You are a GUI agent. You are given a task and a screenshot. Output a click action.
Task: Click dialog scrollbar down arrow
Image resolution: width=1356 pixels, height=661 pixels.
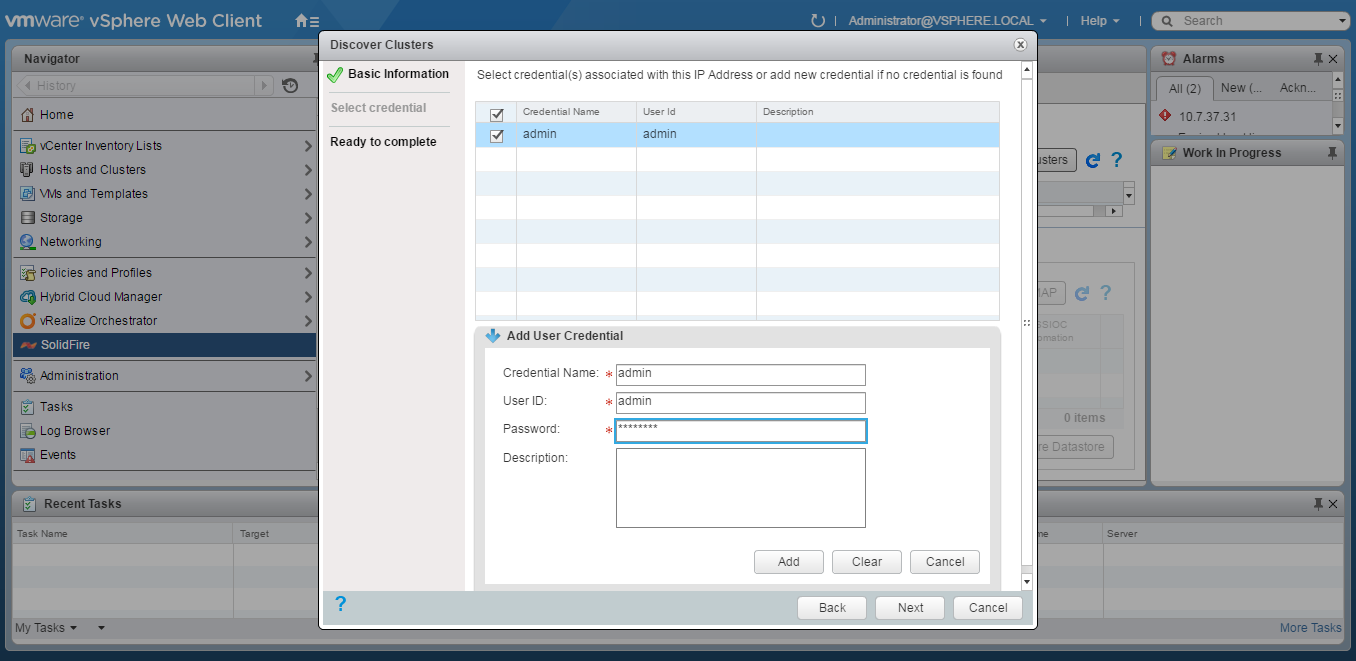click(1026, 581)
